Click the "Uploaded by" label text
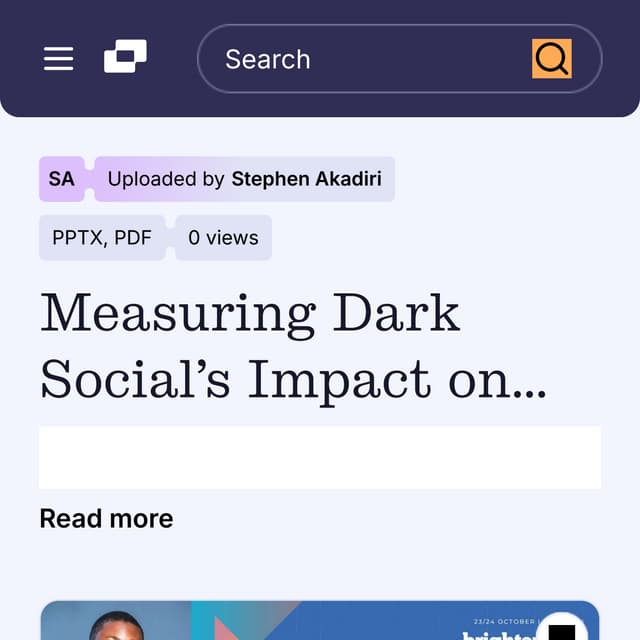640x640 pixels. point(166,179)
